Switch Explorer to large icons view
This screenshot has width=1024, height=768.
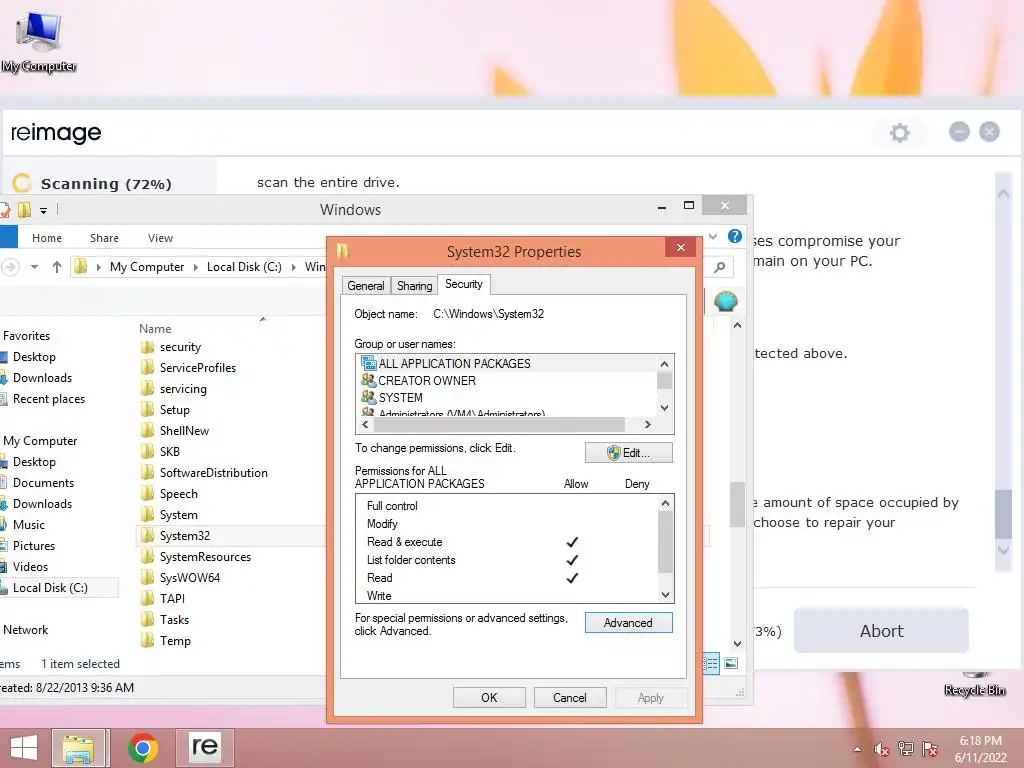pos(731,664)
